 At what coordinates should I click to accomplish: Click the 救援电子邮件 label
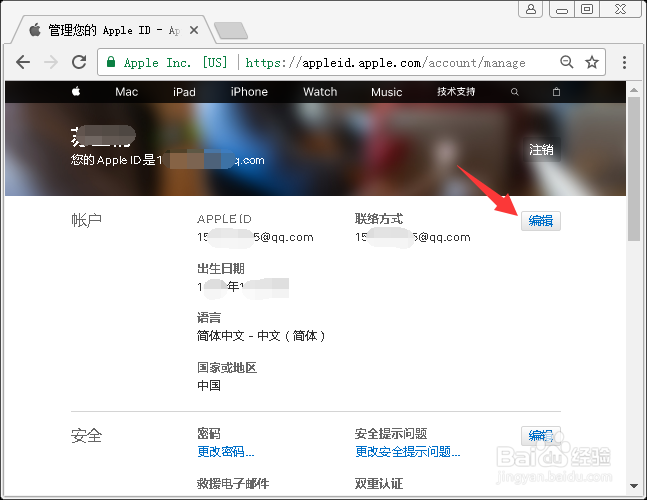click(x=233, y=483)
